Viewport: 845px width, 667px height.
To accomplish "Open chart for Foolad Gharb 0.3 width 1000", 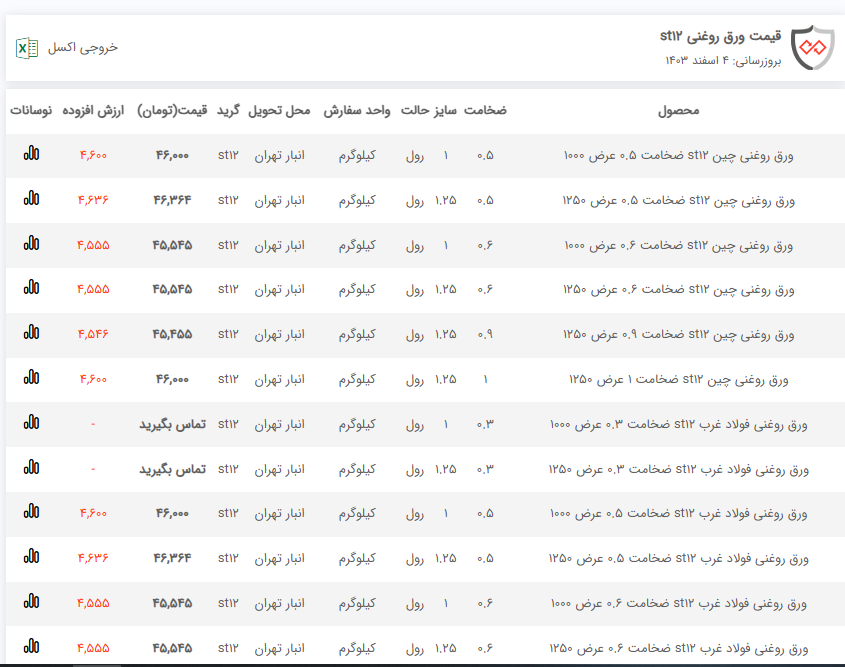I will pyautogui.click(x=32, y=423).
